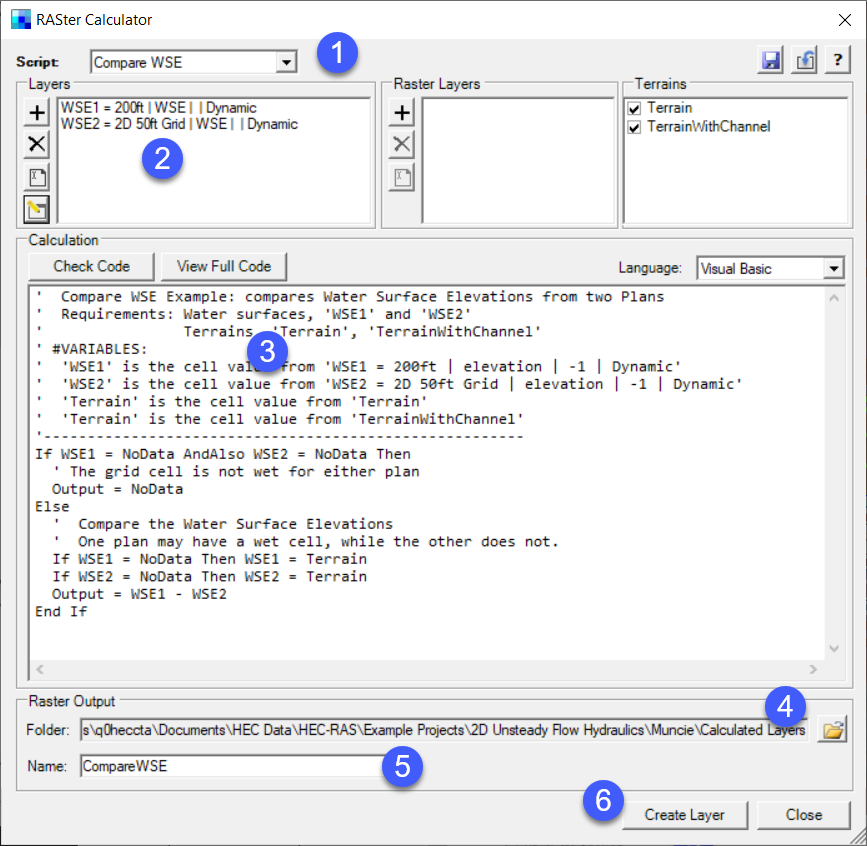Click the code editor scroll left arrow

tap(40, 670)
